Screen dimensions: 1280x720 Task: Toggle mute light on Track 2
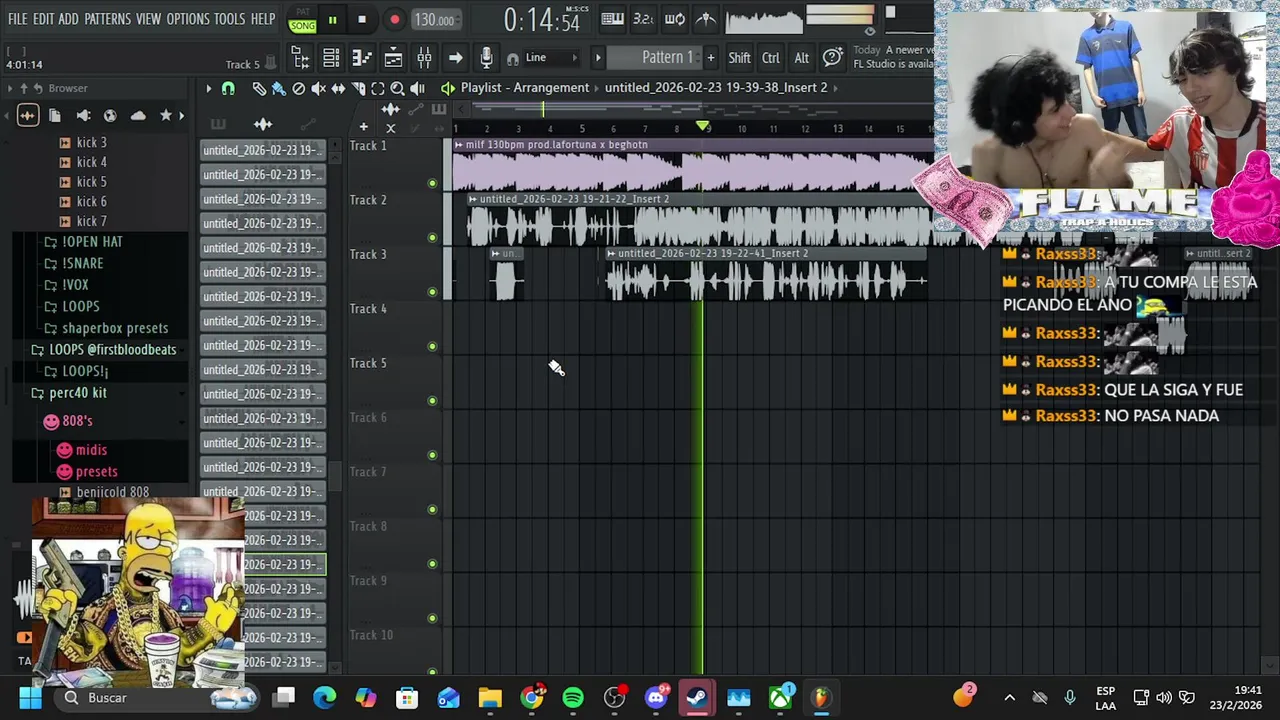[x=432, y=238]
